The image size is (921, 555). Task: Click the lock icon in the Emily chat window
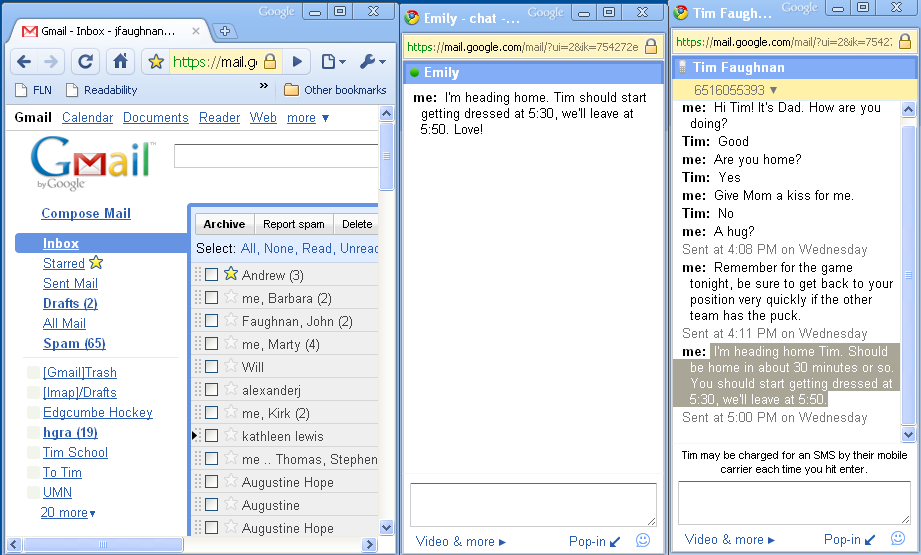(651, 46)
